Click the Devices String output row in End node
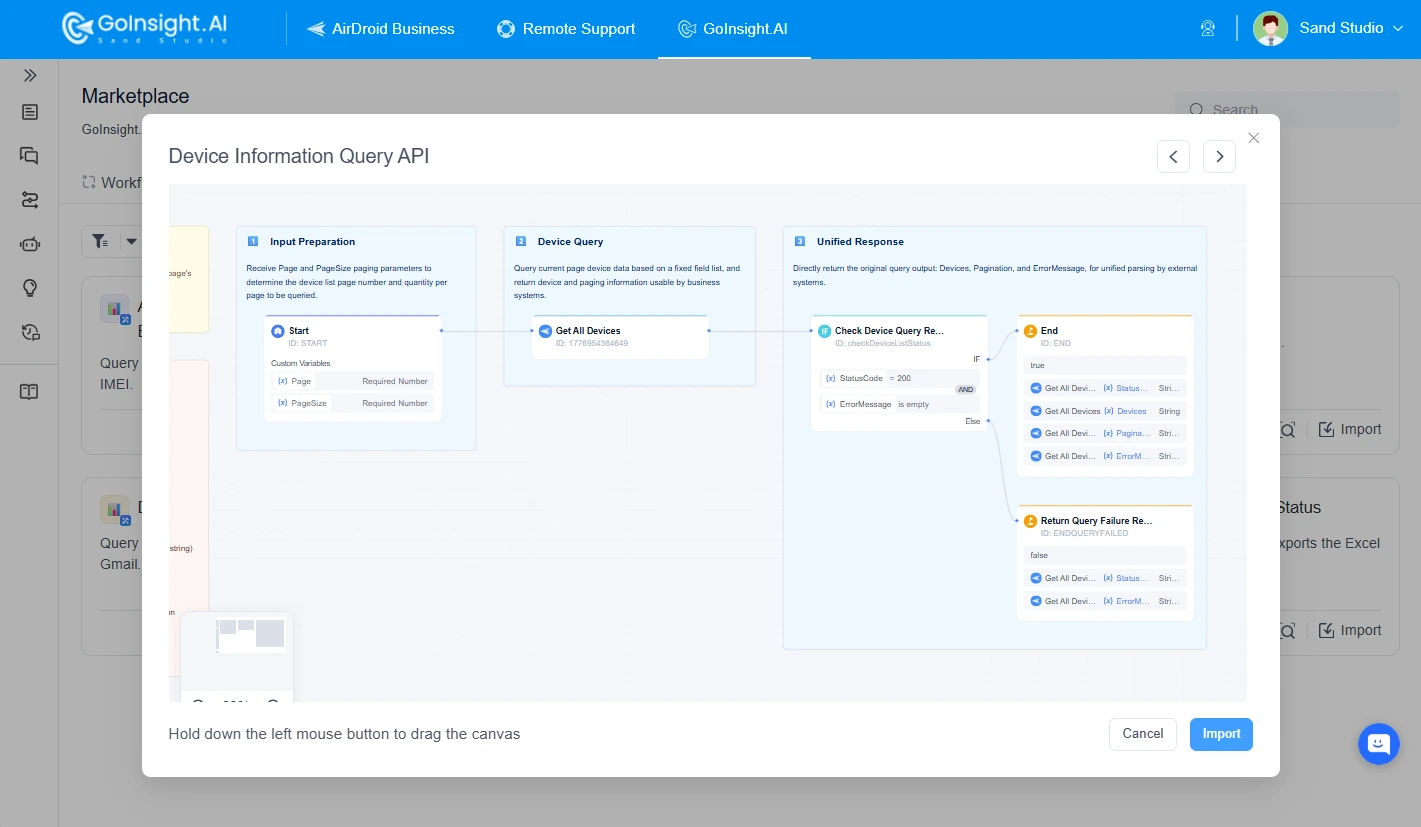Screen dimensions: 1421x827 coord(1105,411)
